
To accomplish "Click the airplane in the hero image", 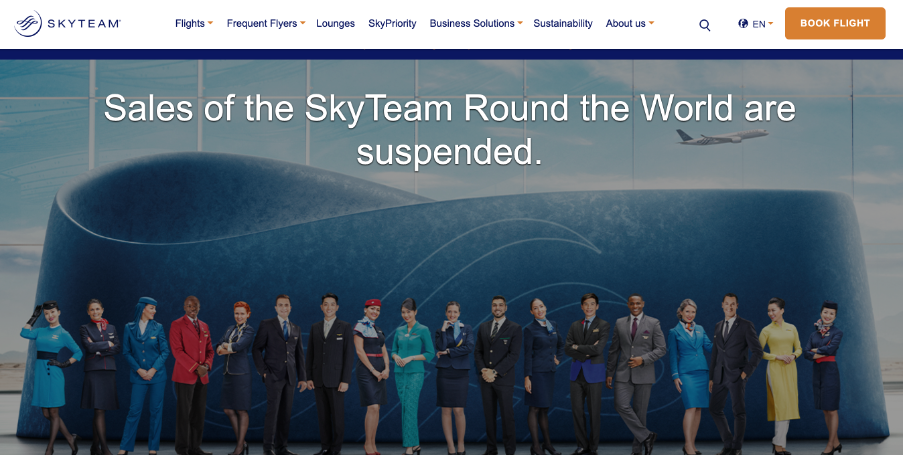I will [722, 137].
